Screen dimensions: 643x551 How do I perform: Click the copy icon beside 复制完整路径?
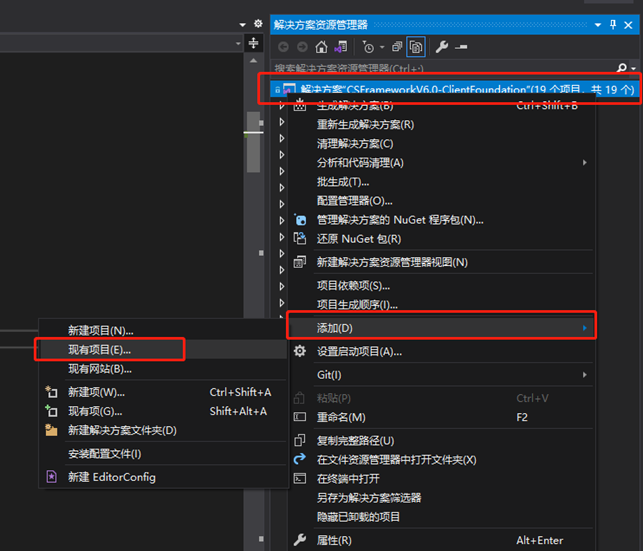(x=300, y=440)
